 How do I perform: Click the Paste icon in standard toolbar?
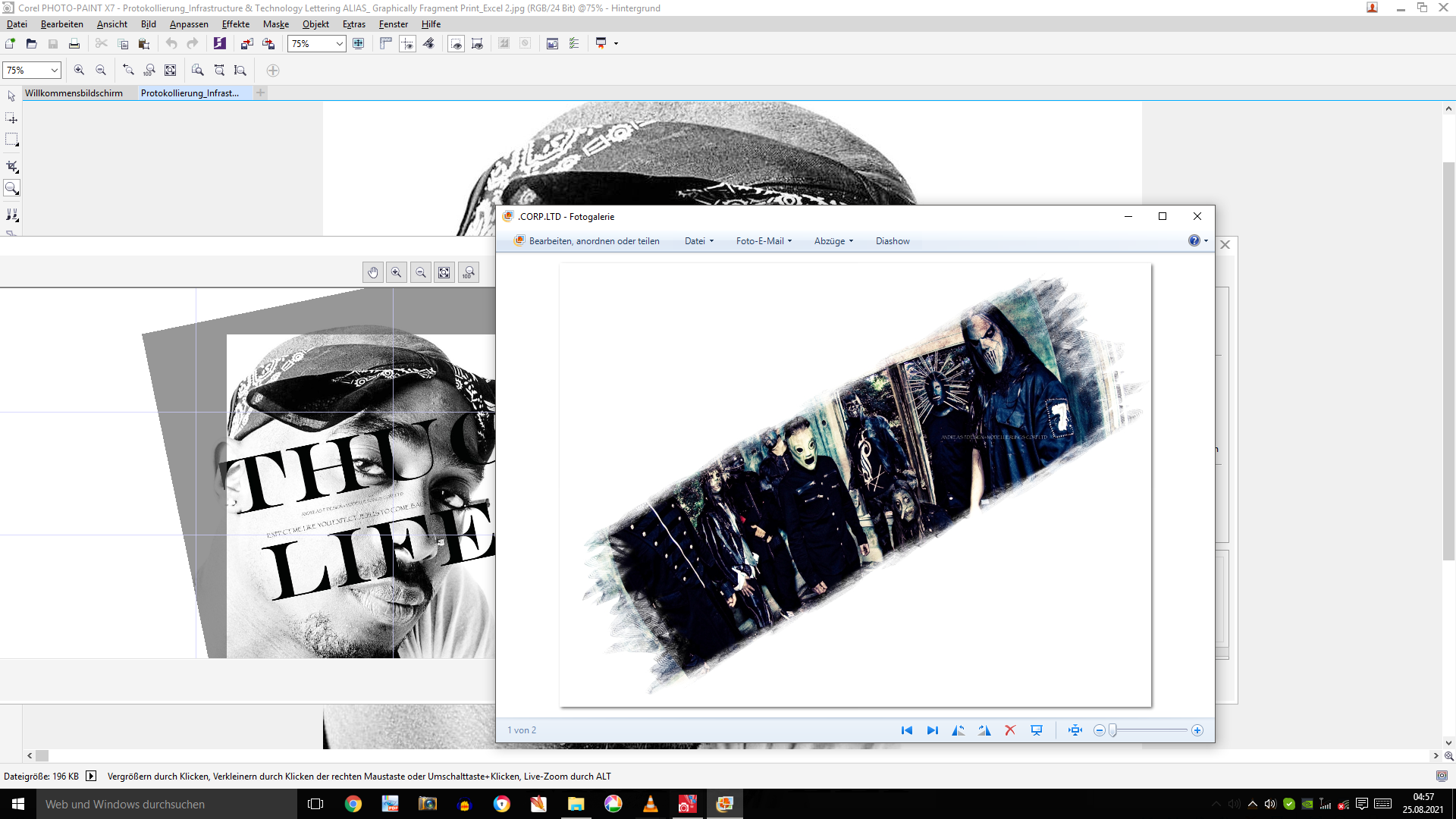coord(144,43)
